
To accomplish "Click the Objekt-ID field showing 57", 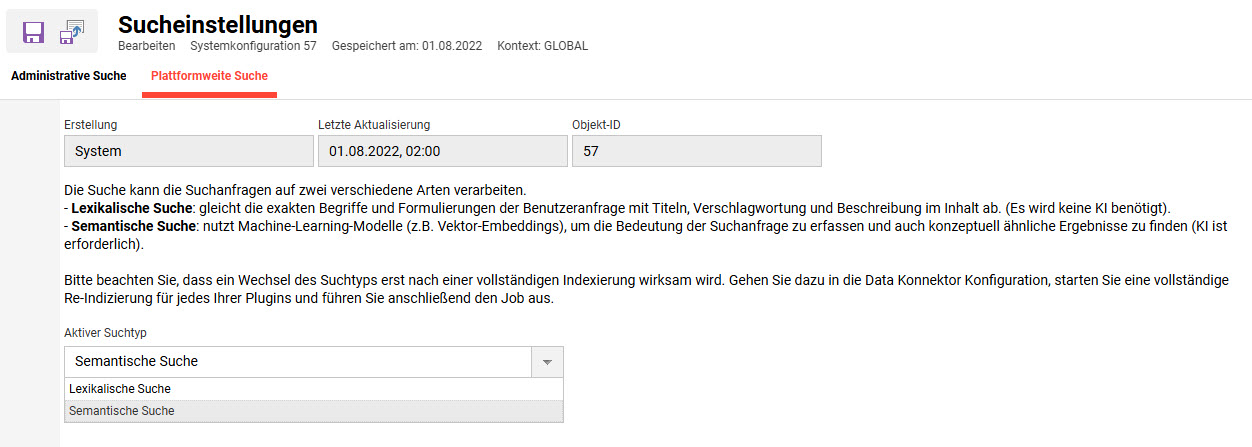I will pyautogui.click(x=696, y=151).
